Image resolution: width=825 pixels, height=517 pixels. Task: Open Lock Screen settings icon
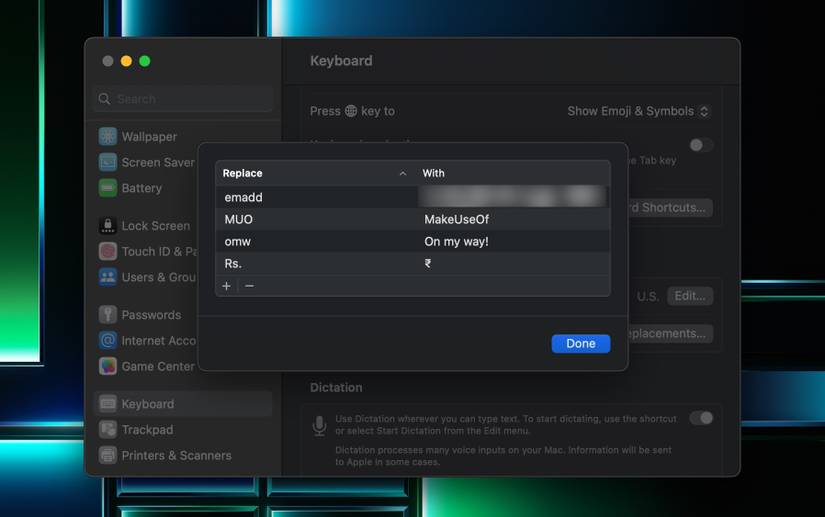(108, 226)
